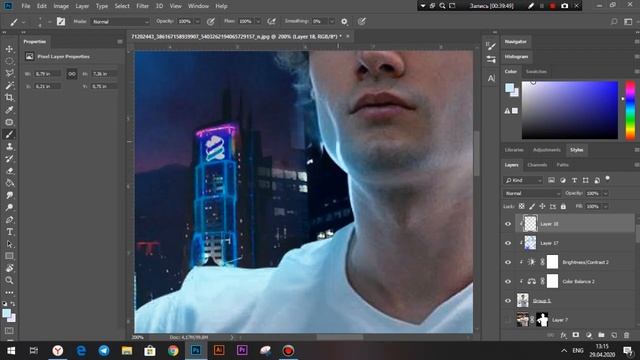Switch to the Paths tab

tap(562, 165)
